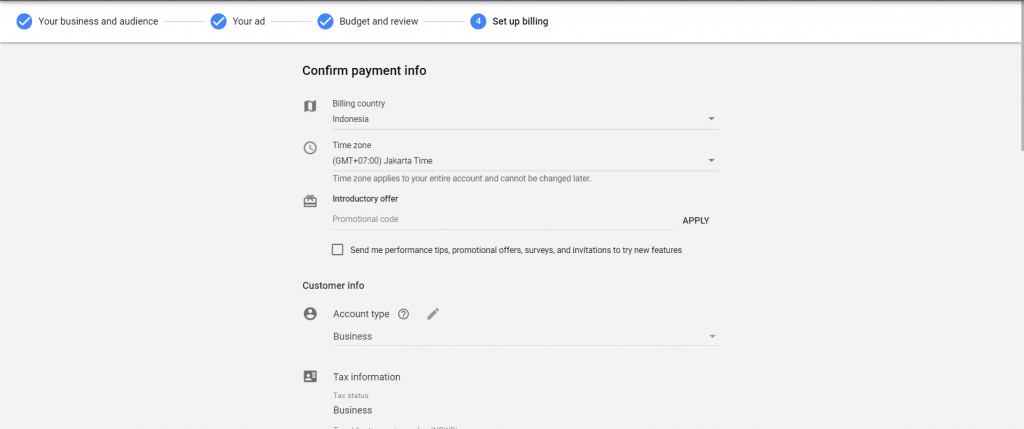Click the Promotional code input field

[x=502, y=219]
